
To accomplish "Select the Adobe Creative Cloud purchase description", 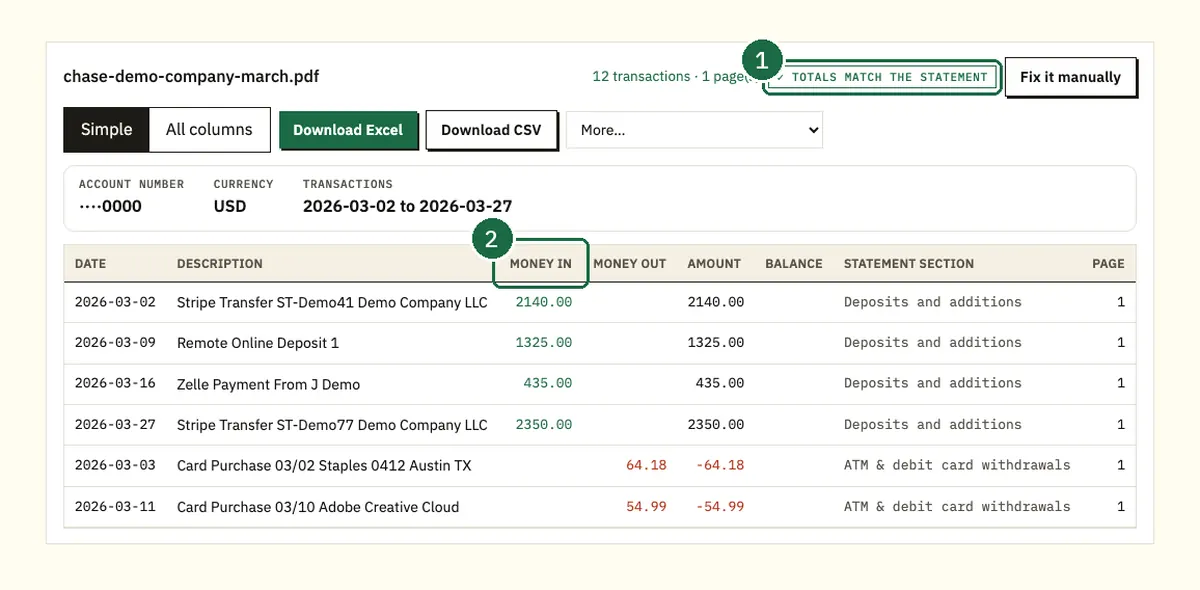I will coord(318,507).
